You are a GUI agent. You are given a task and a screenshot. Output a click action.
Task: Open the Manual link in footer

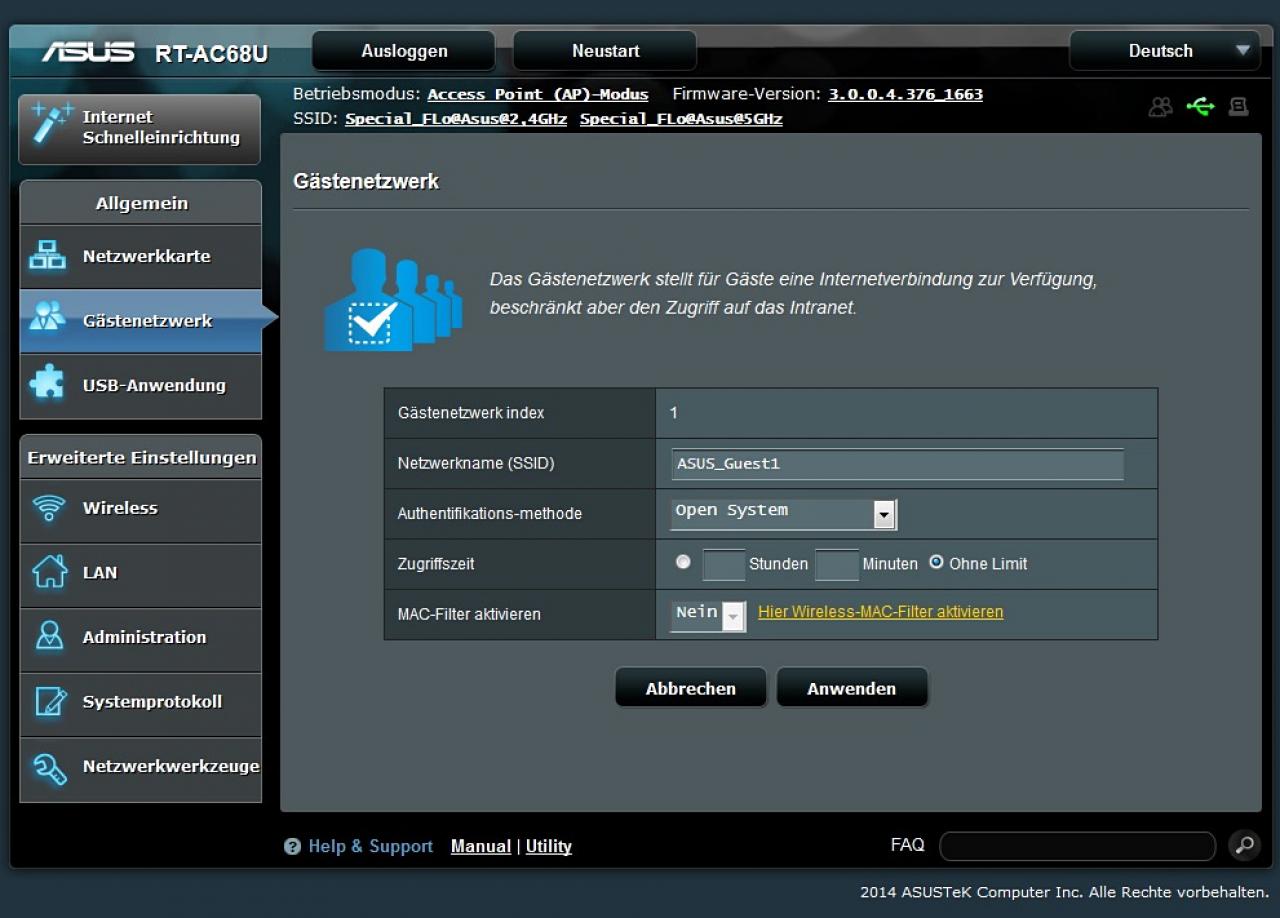point(481,846)
